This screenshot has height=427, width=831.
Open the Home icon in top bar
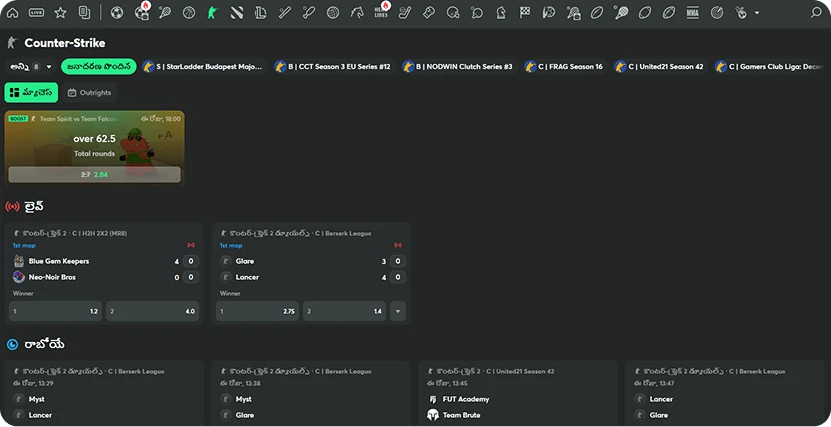pyautogui.click(x=13, y=13)
